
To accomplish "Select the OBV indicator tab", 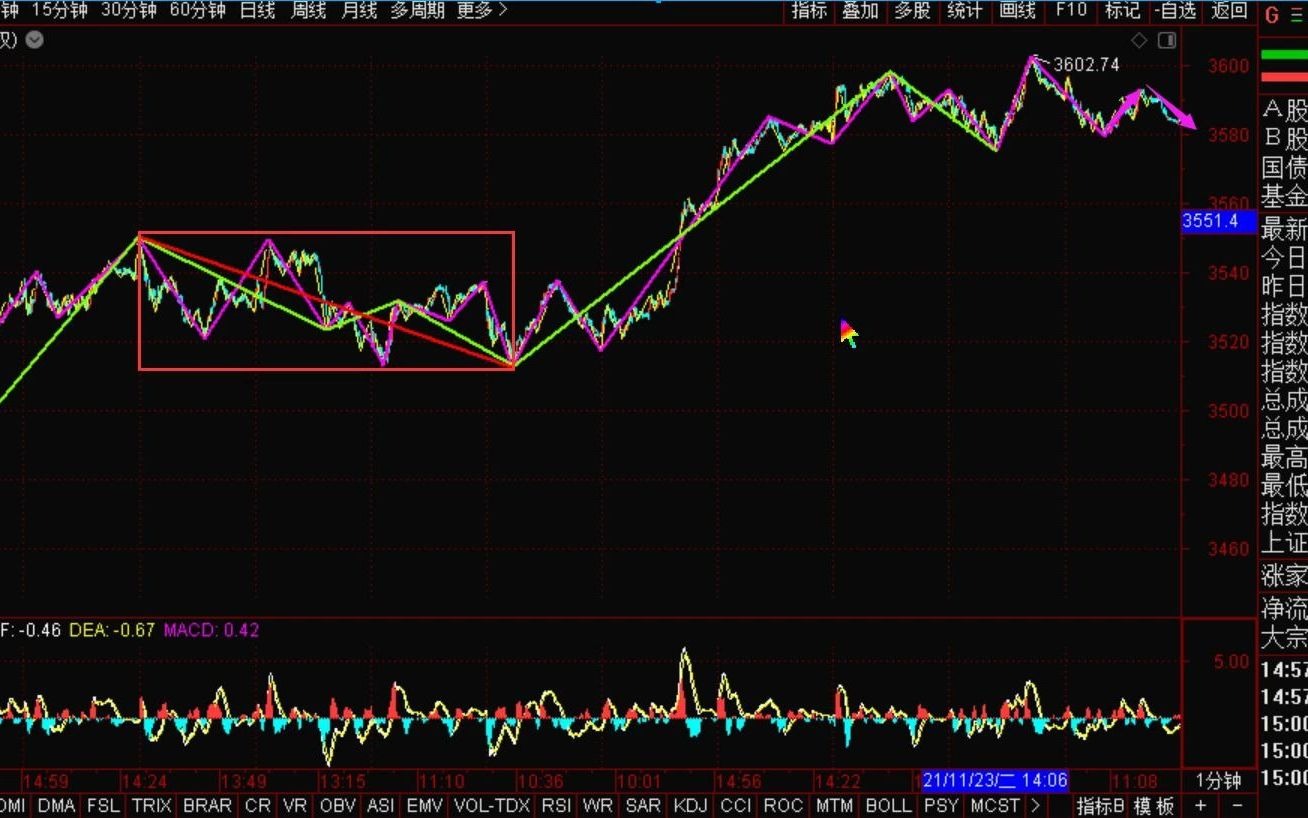I will click(x=338, y=806).
